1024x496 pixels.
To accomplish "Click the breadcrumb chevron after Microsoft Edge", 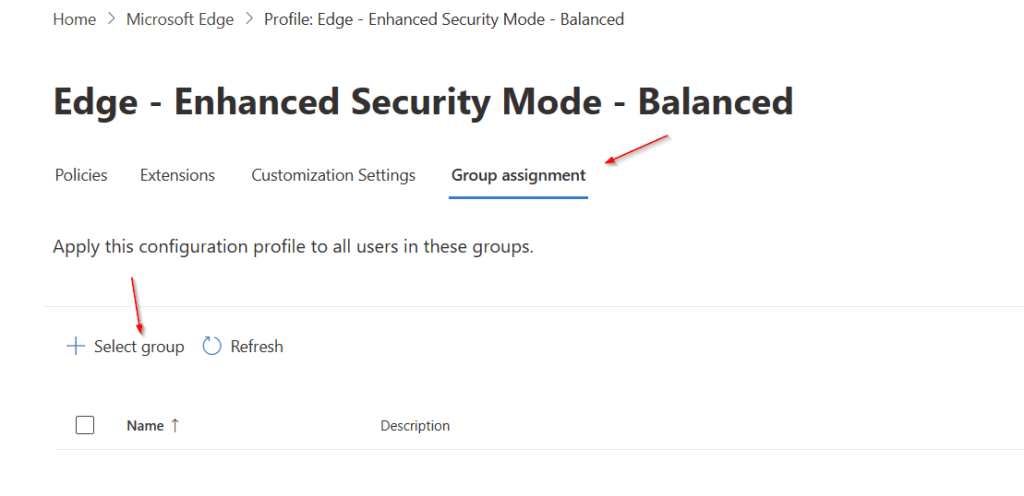I will click(249, 20).
